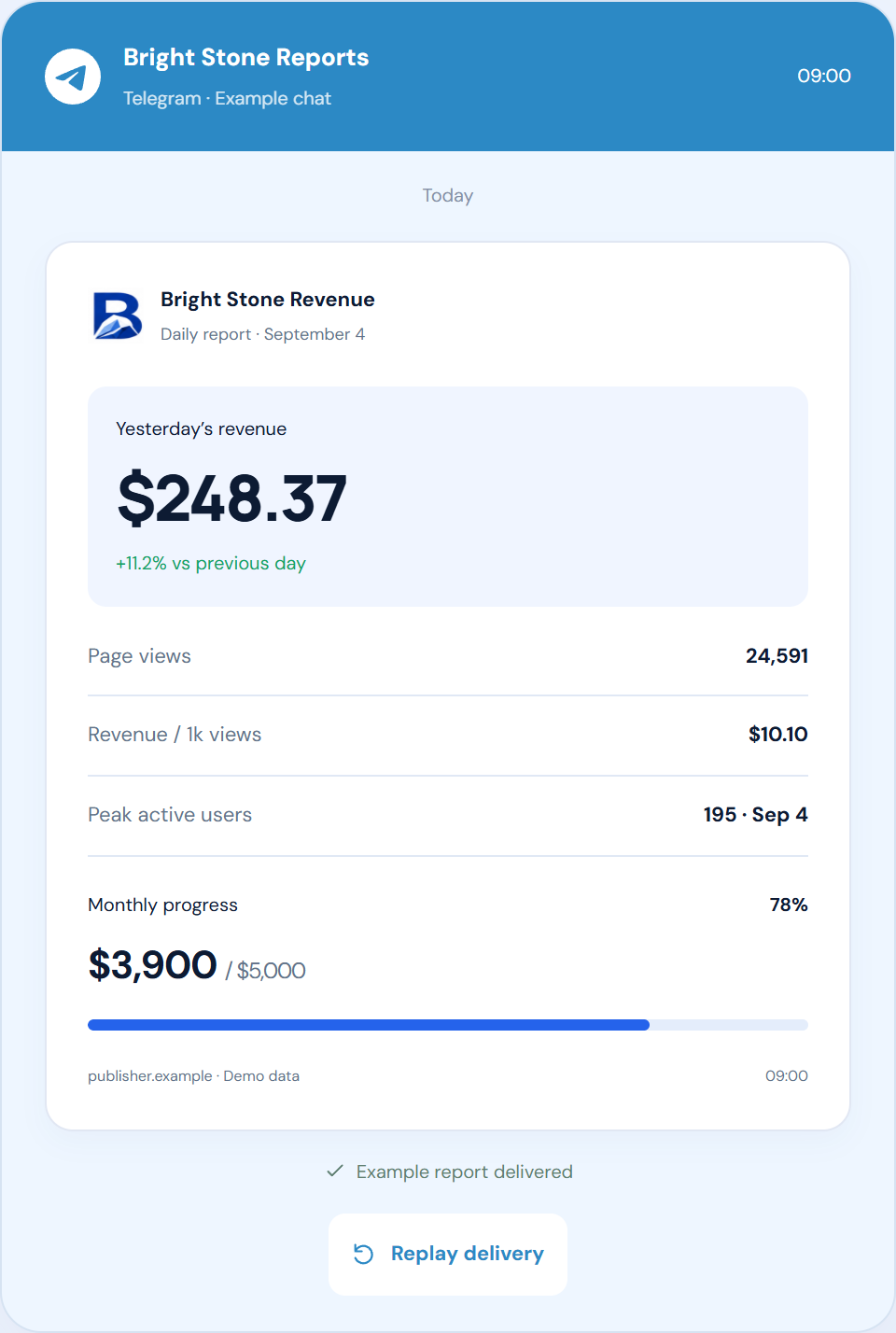This screenshot has width=896, height=1333.
Task: Click the Bright Stone Revenue heading
Action: (268, 300)
